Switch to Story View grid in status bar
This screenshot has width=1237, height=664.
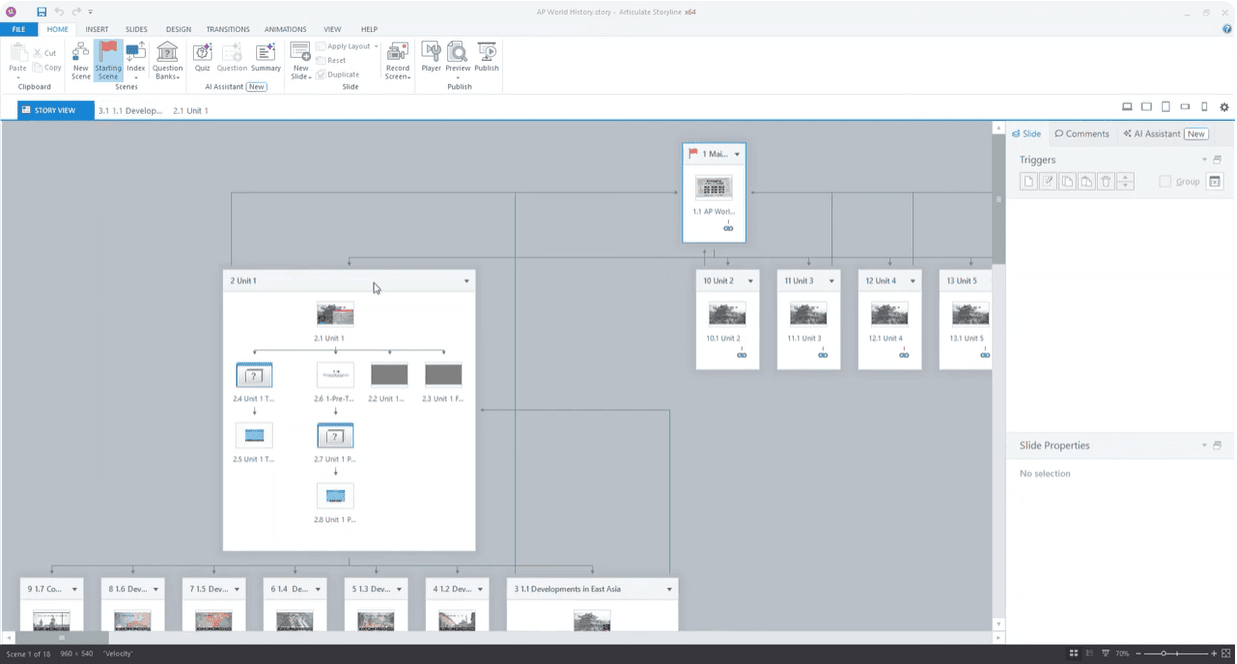click(x=1073, y=653)
